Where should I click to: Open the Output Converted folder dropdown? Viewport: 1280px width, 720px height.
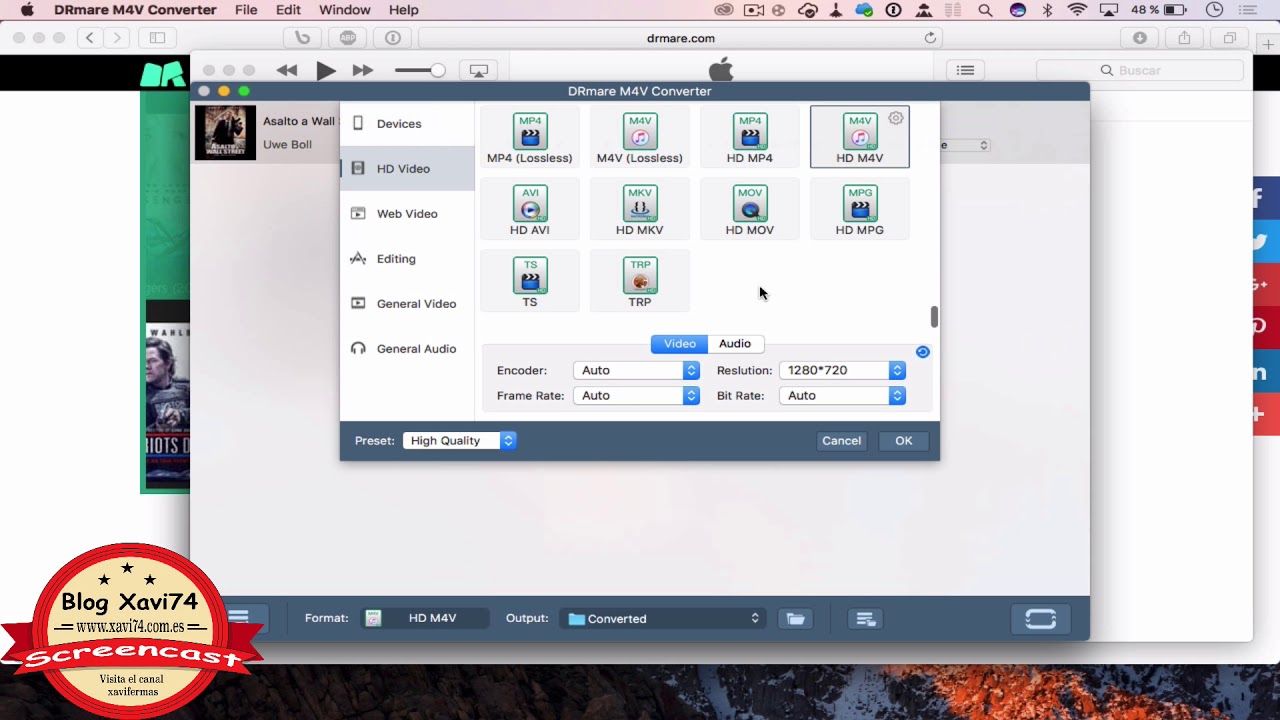point(664,619)
